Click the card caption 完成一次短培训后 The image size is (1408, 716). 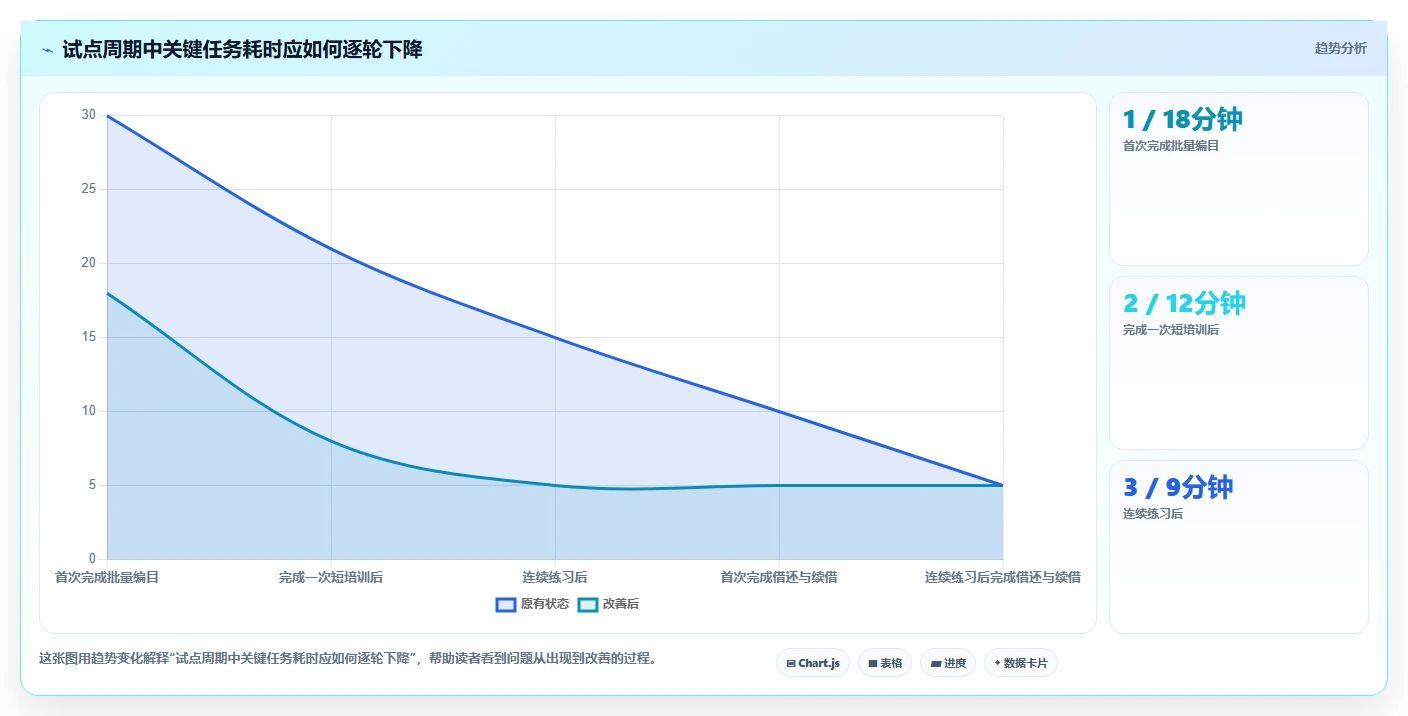pos(1171,330)
